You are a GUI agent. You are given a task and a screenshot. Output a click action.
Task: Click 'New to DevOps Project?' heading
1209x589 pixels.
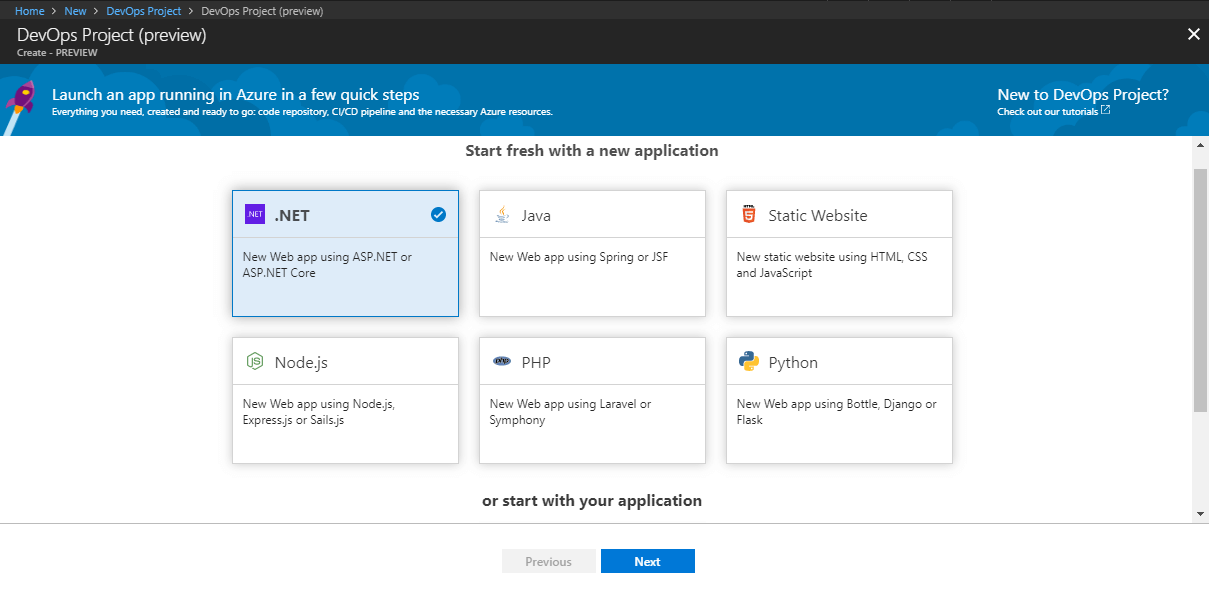coord(1083,95)
